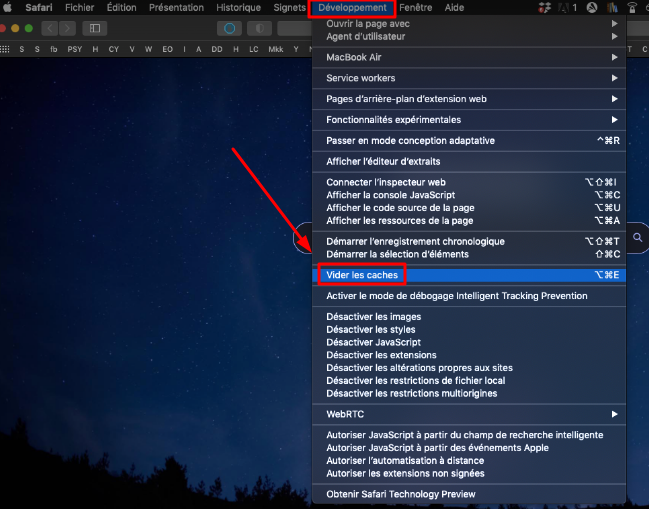Expand the MacBook Air submenu
This screenshot has width=649, height=509.
point(469,57)
